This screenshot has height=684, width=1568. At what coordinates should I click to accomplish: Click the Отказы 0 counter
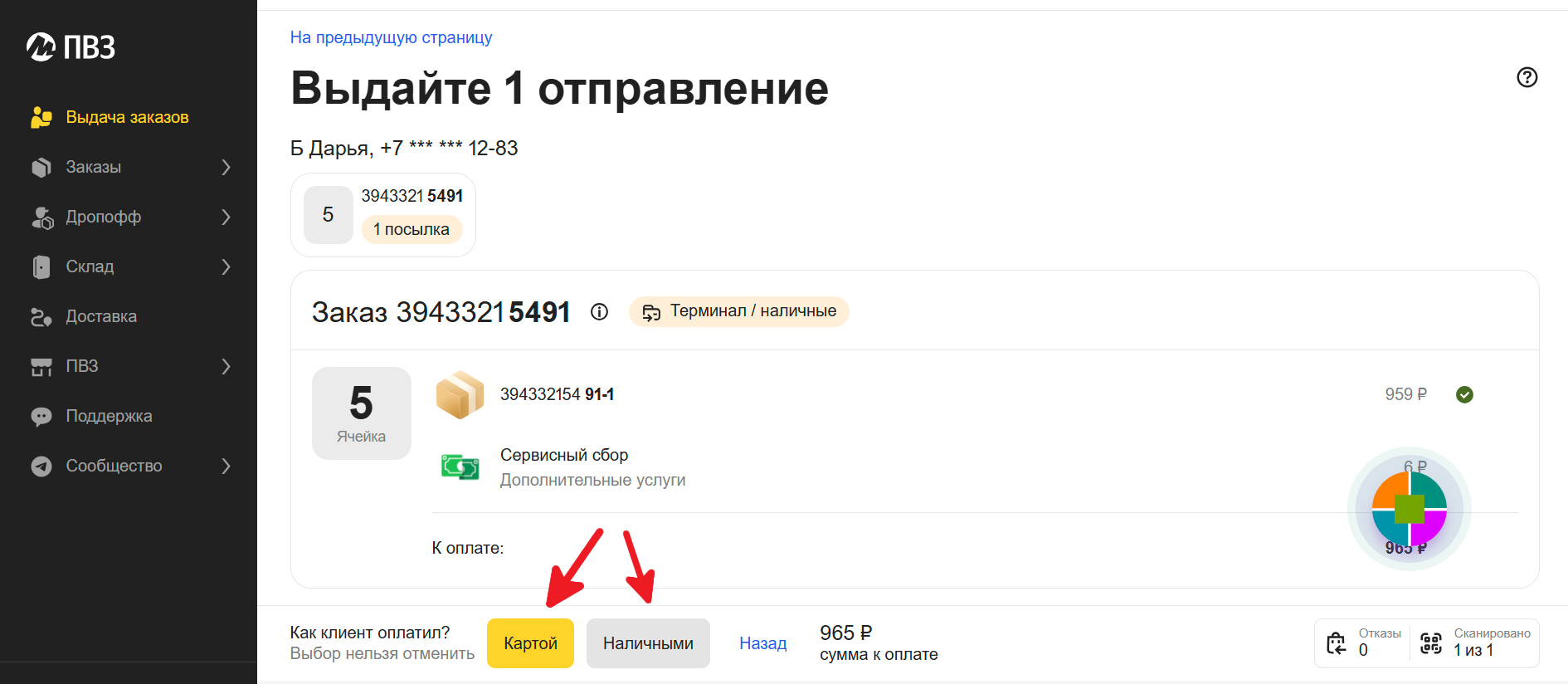click(1363, 643)
